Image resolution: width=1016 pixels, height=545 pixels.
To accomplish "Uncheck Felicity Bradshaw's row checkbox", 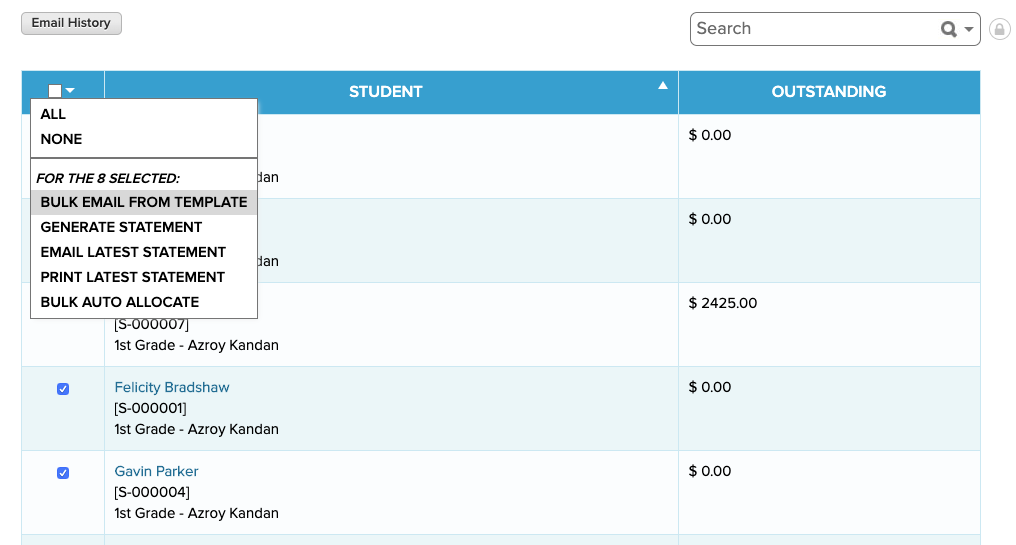I will (63, 389).
